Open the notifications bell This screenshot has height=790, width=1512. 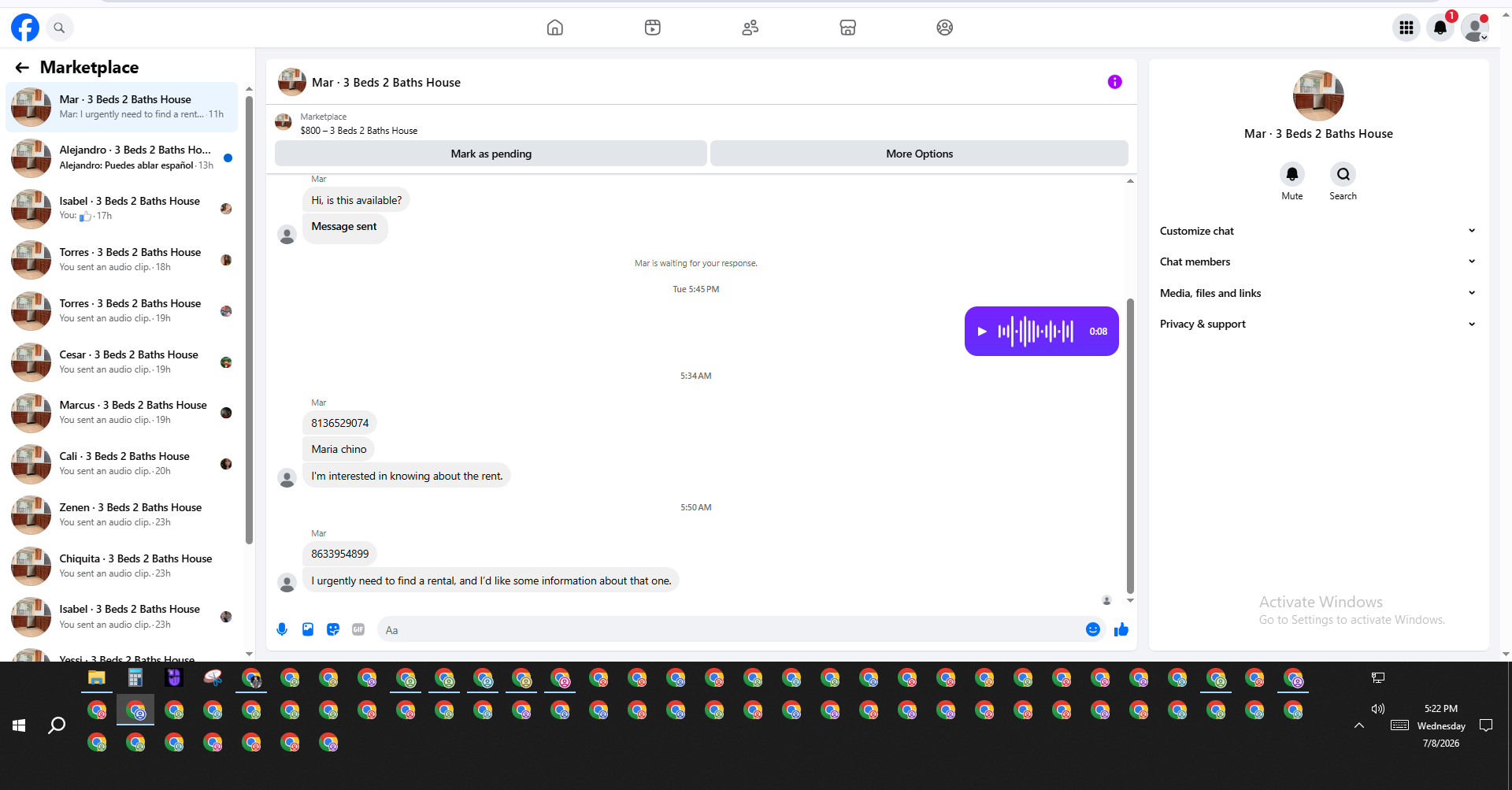click(1440, 28)
